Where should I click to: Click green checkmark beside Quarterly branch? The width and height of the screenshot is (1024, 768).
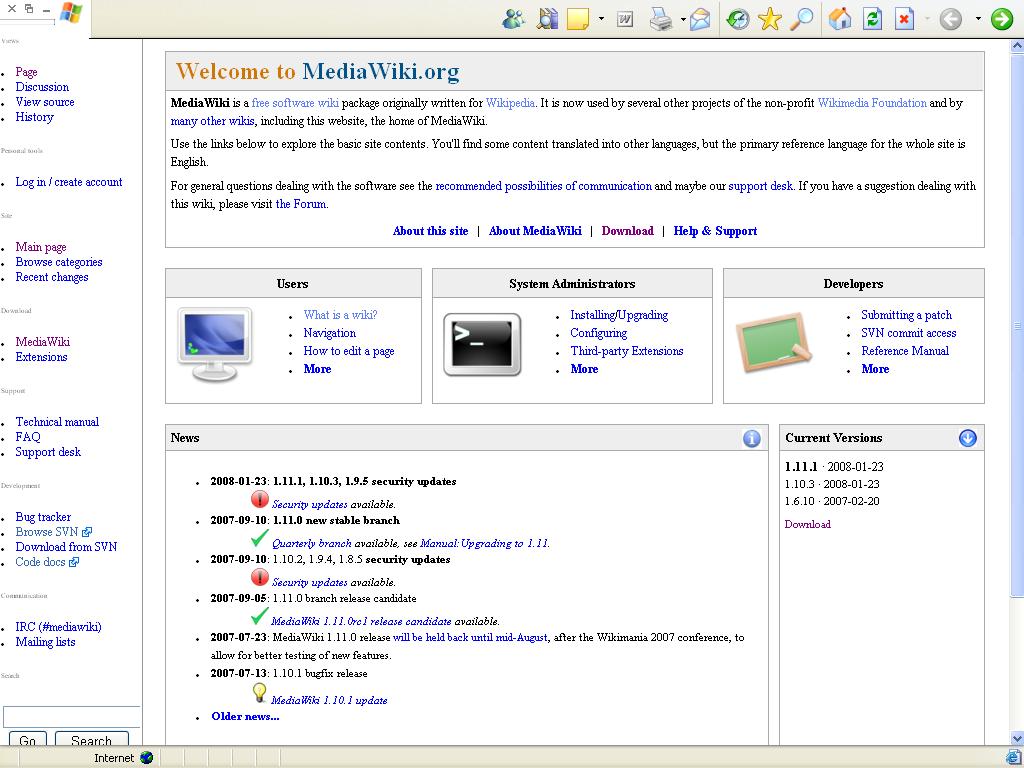(x=259, y=538)
